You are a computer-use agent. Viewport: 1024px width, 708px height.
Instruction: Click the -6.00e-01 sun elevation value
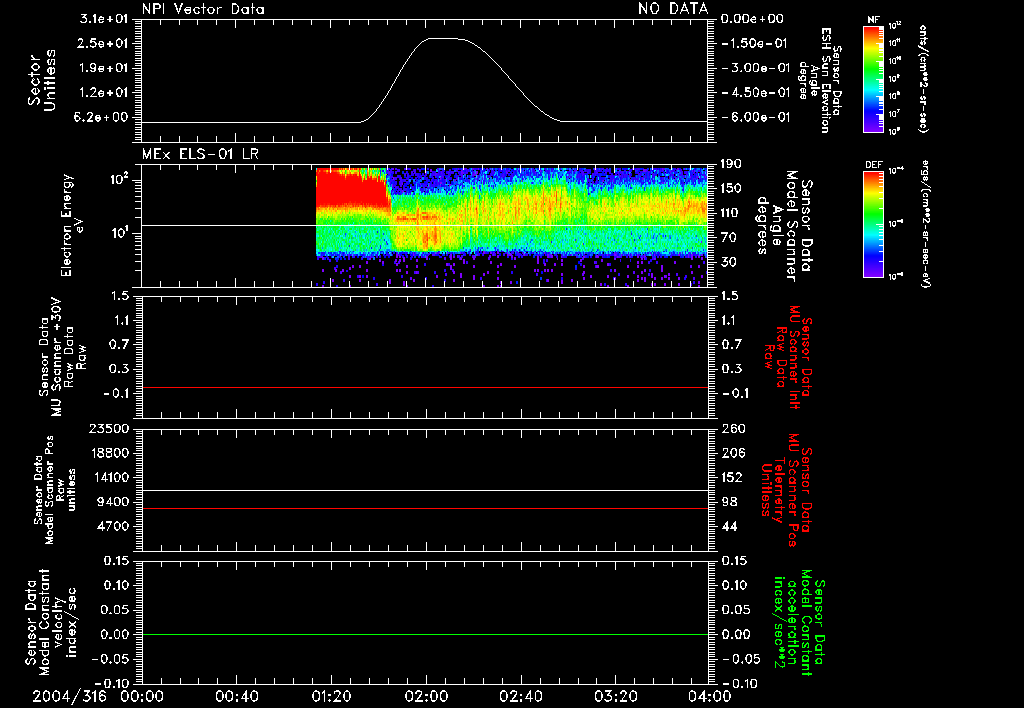(756, 118)
